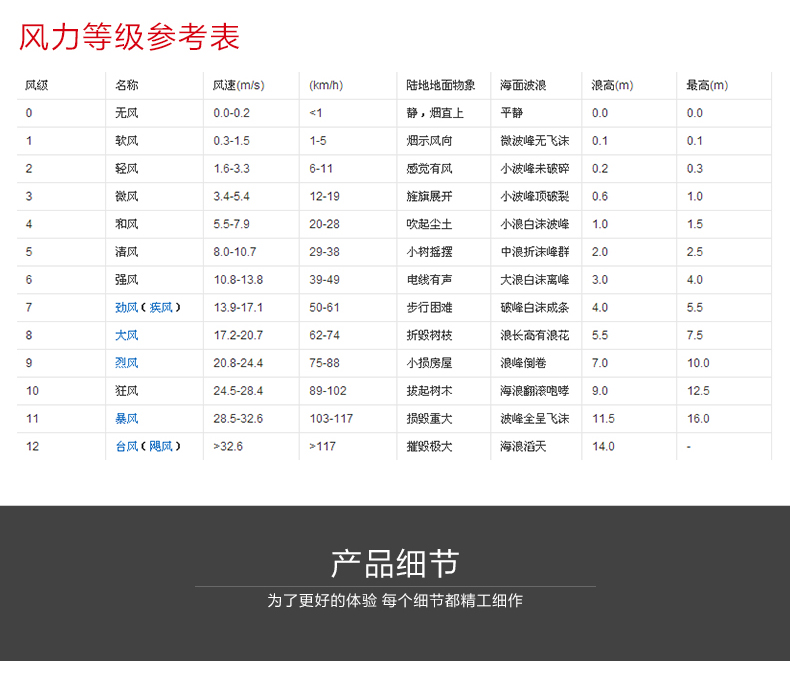
Task: Click the 浪高(m) column header
Action: tap(612, 85)
